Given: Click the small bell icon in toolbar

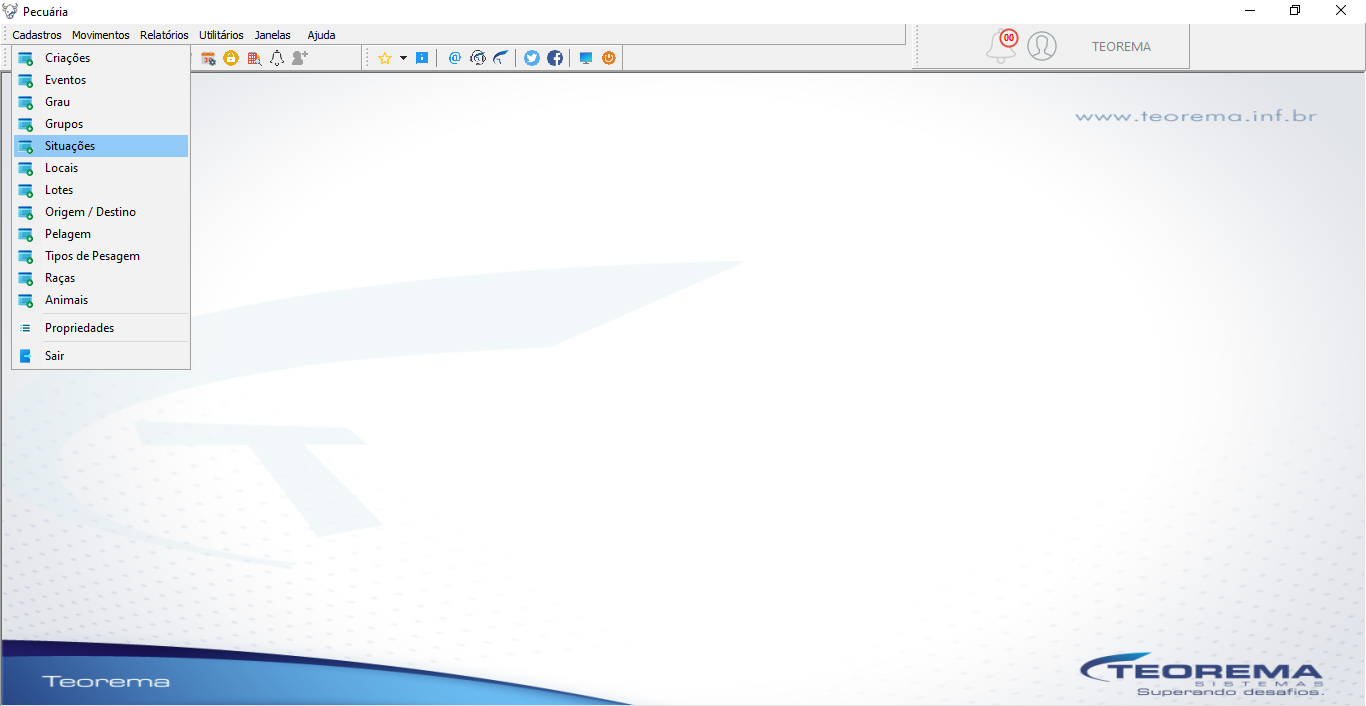Looking at the screenshot, I should [x=277, y=58].
